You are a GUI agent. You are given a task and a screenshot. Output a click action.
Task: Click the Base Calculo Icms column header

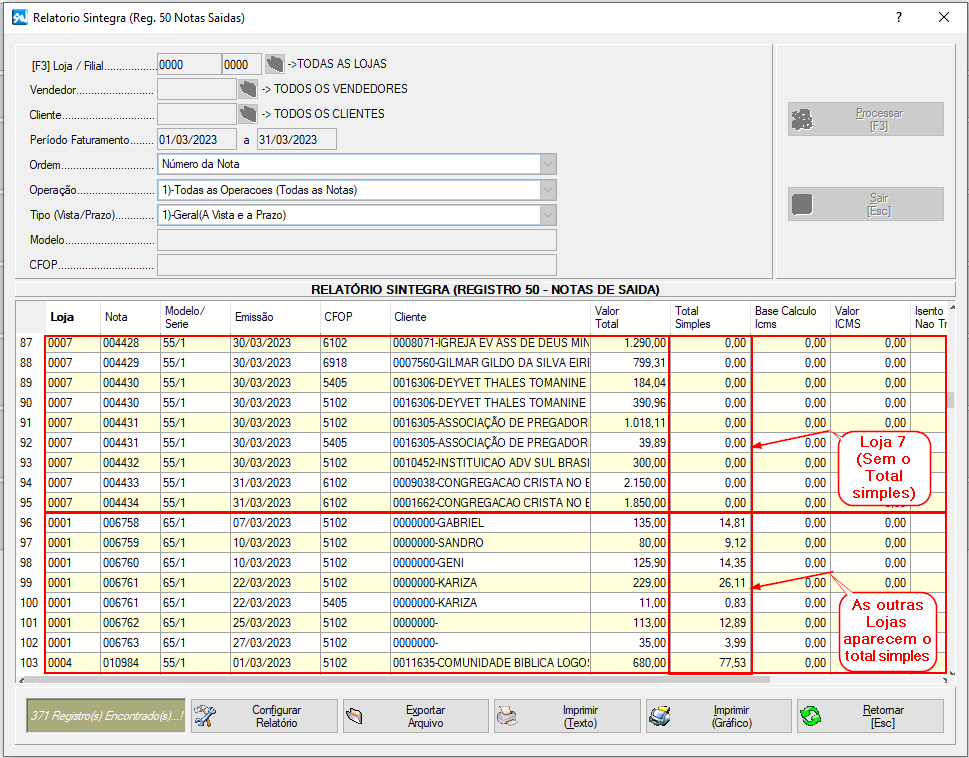click(790, 318)
